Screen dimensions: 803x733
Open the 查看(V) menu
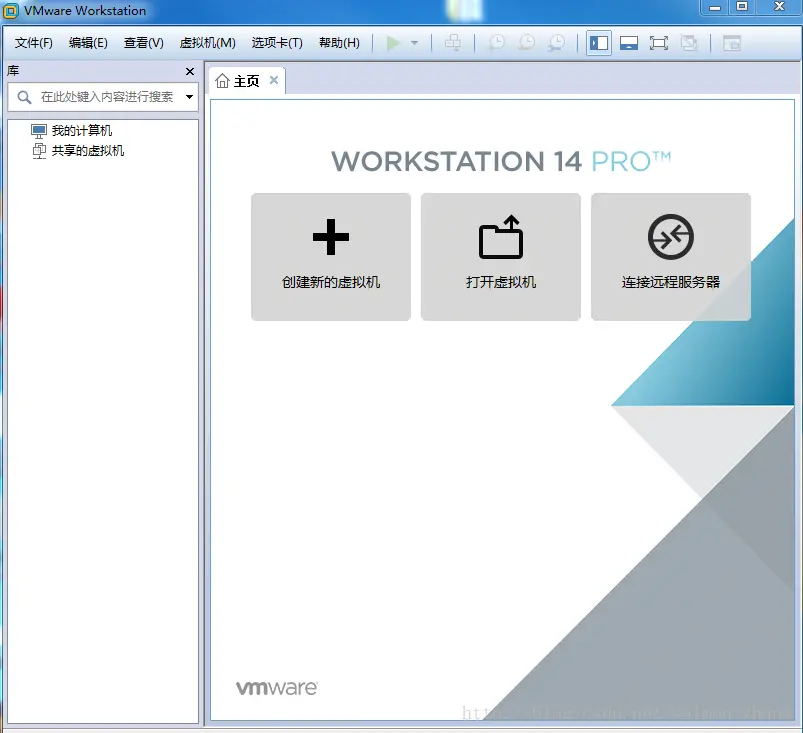(143, 43)
